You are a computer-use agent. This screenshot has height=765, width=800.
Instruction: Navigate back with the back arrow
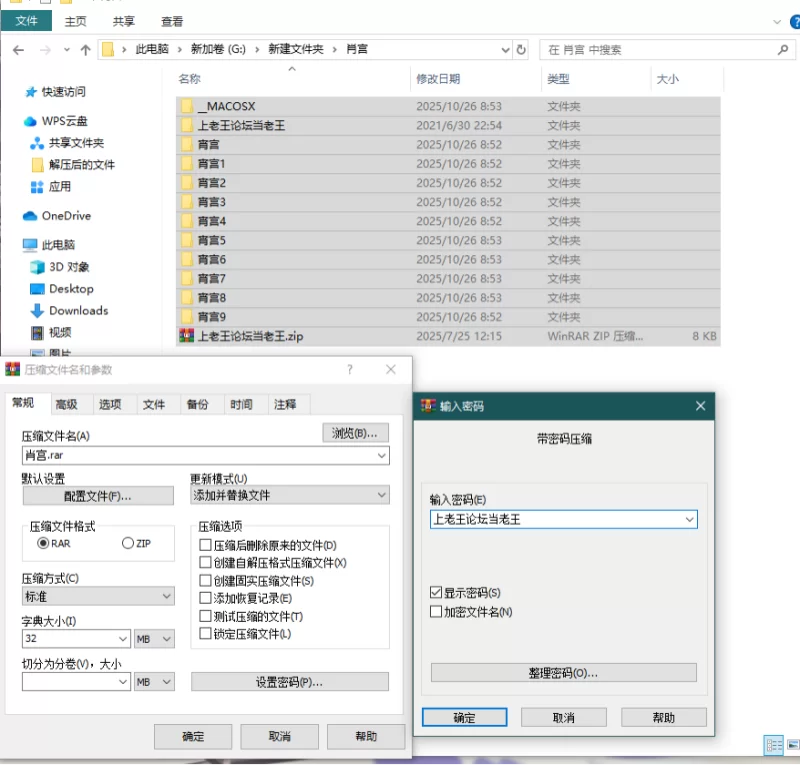pos(18,48)
